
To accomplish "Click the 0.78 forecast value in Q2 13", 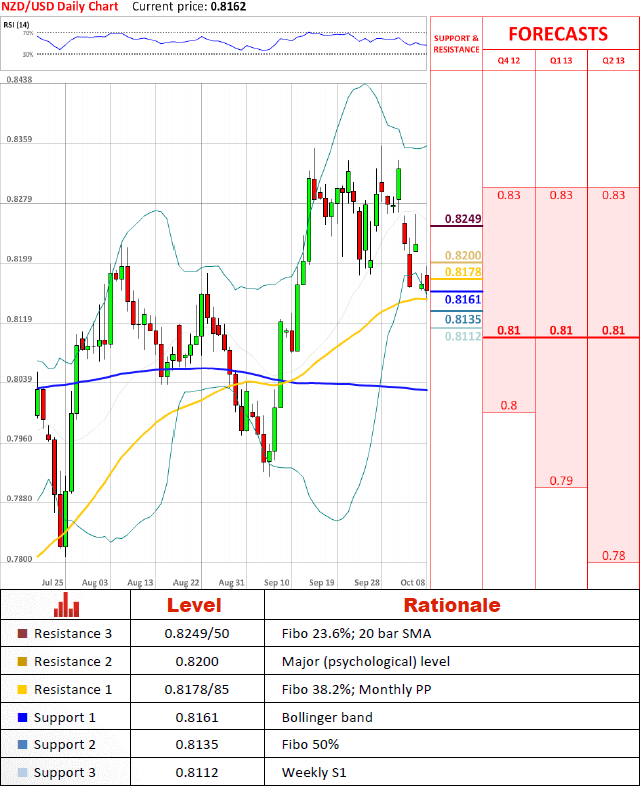I will click(614, 555).
